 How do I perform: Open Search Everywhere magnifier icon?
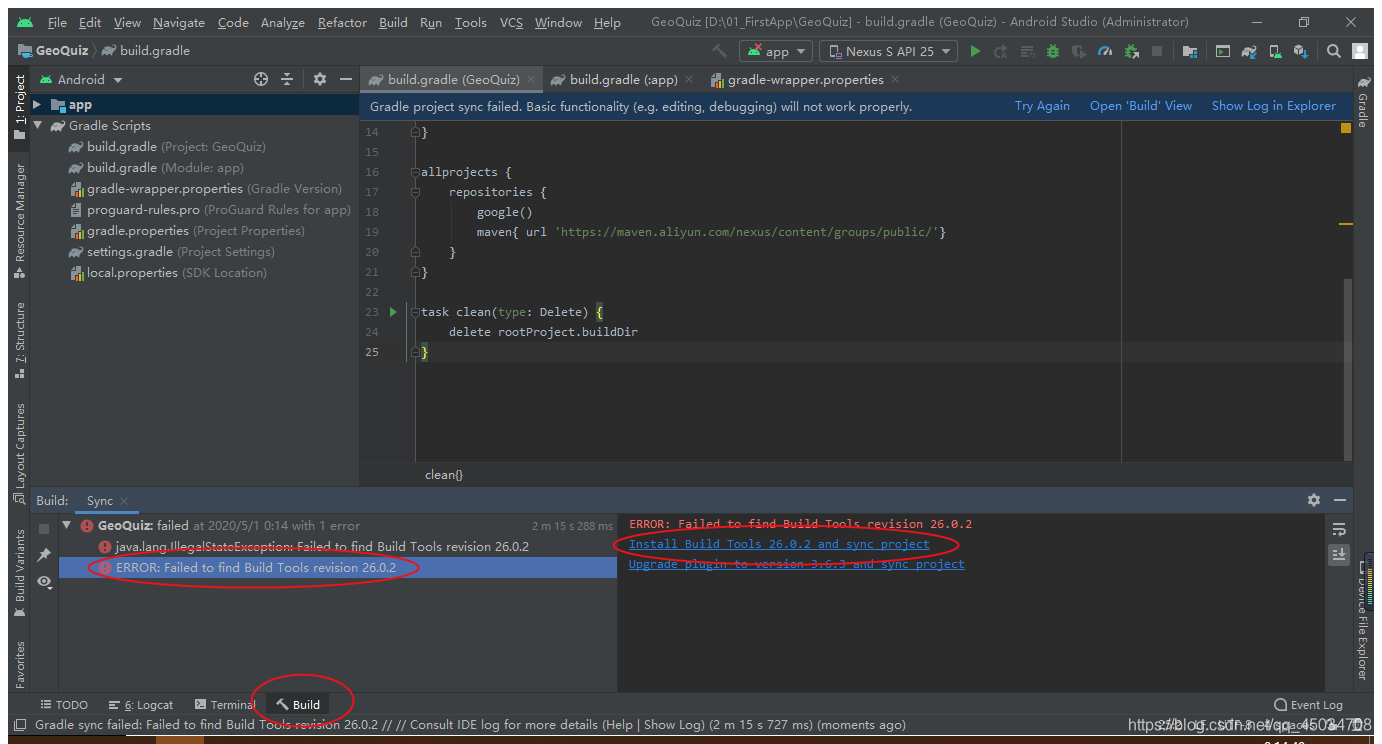(x=1334, y=50)
